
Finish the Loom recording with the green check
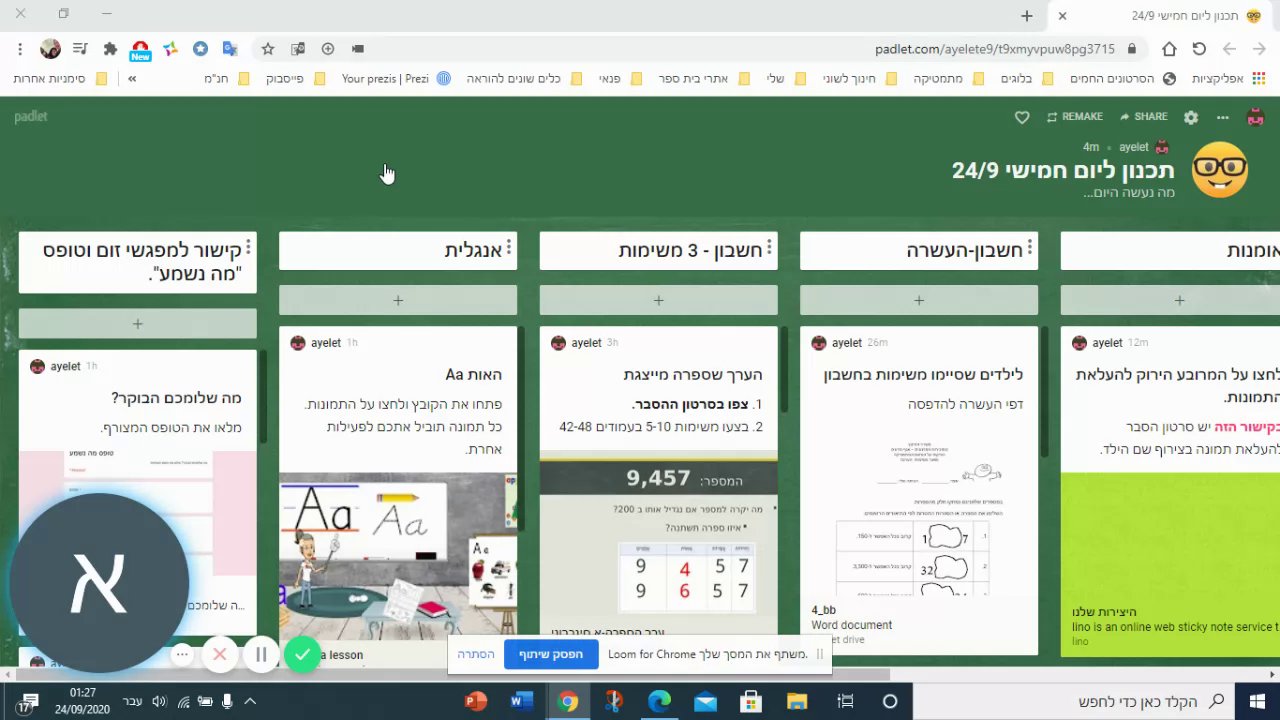point(302,655)
